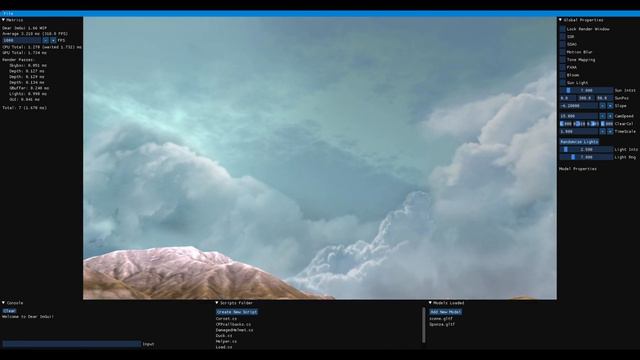Collapse the Scripts Folder panel

click(x=217, y=303)
